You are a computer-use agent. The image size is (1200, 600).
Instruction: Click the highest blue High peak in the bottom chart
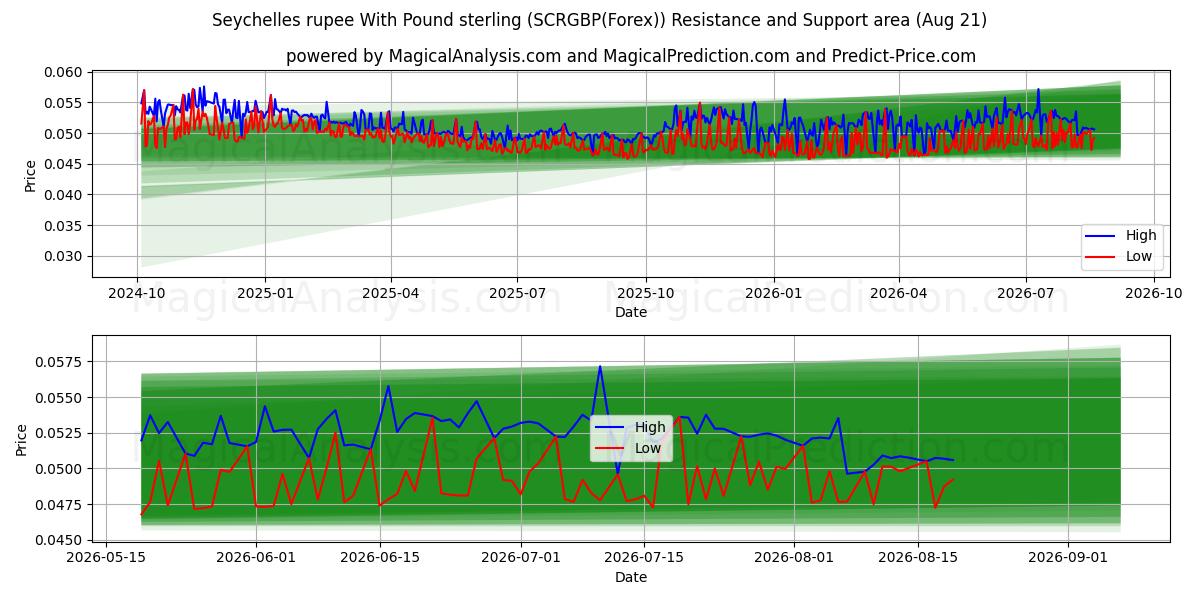(x=600, y=366)
